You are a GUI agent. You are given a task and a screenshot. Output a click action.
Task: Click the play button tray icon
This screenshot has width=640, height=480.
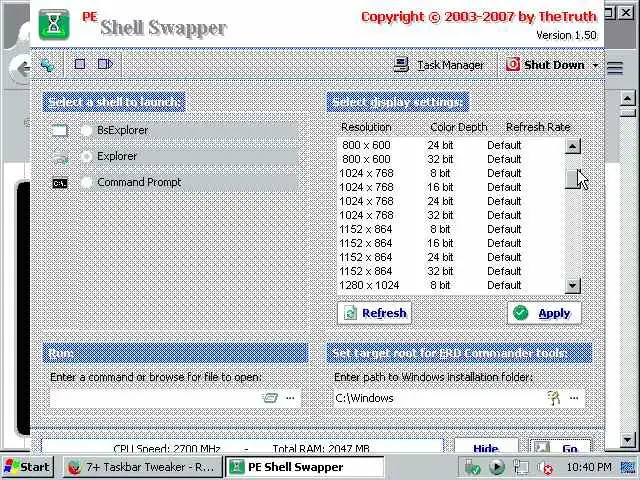click(x=497, y=467)
